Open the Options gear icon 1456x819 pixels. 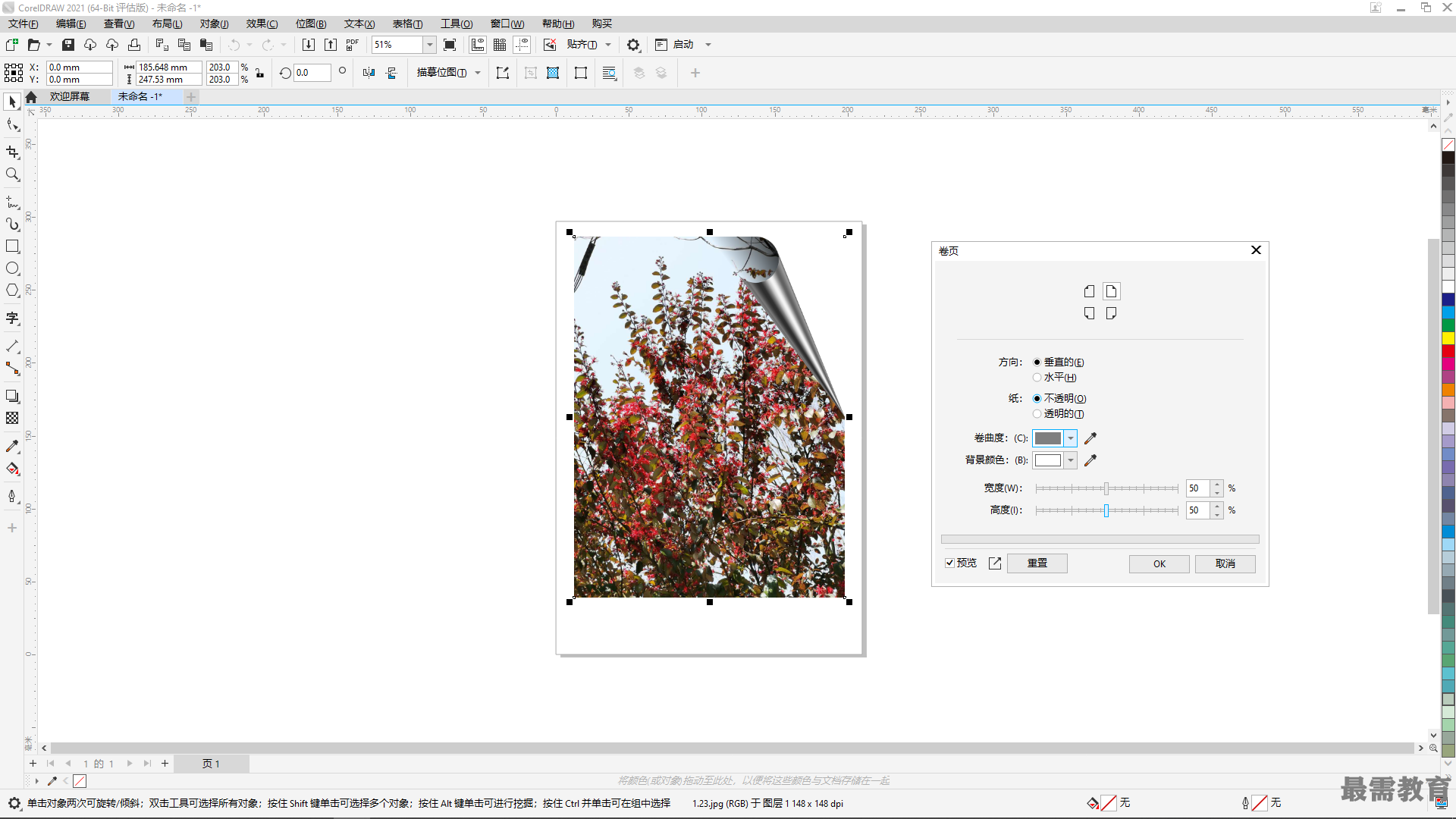[633, 45]
